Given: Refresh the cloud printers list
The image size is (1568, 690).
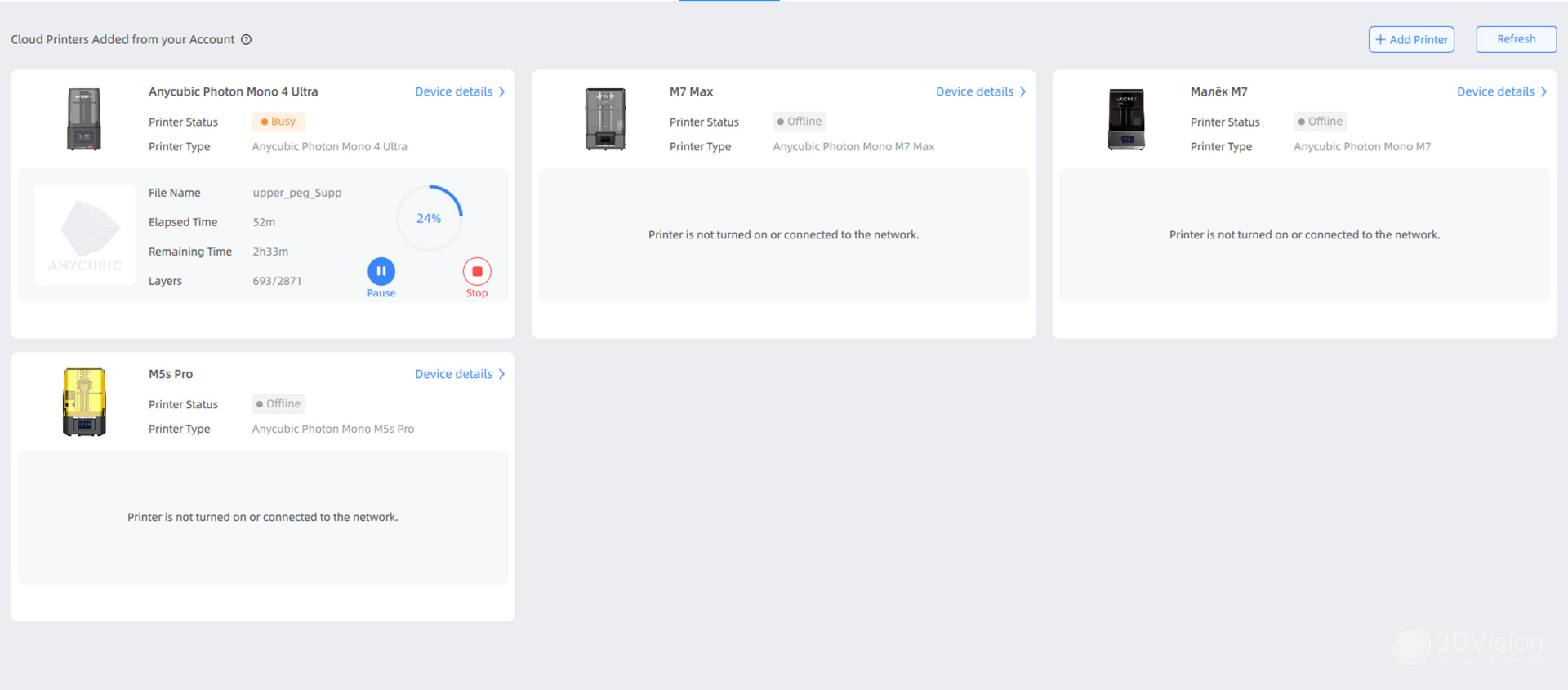Looking at the screenshot, I should [1516, 39].
